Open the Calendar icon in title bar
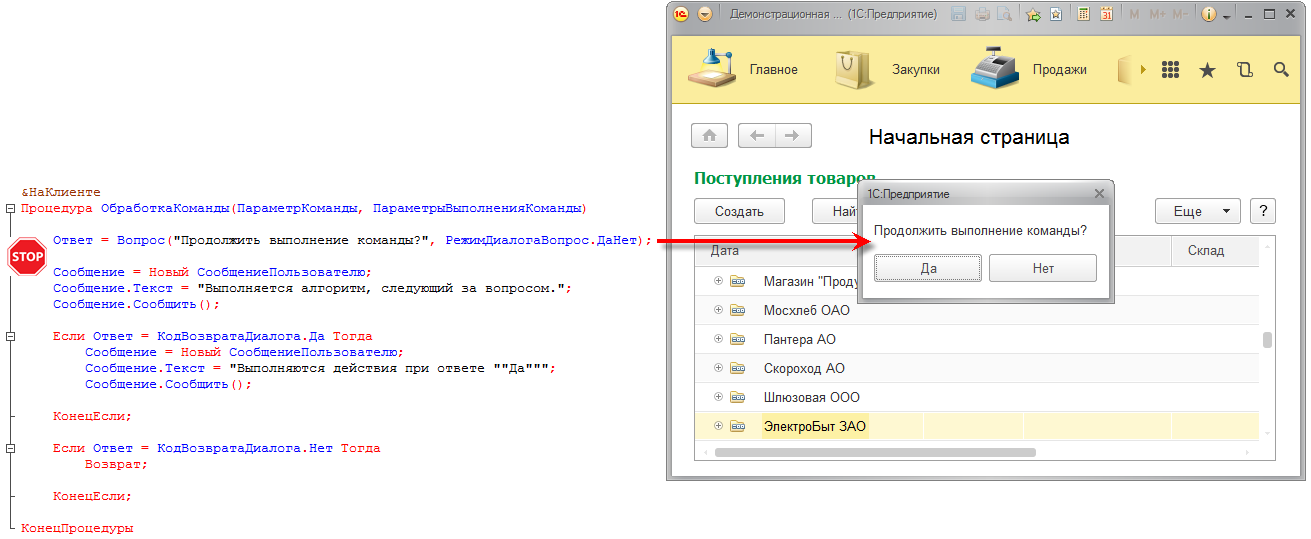Screen dimensions: 1311x539 point(1107,14)
